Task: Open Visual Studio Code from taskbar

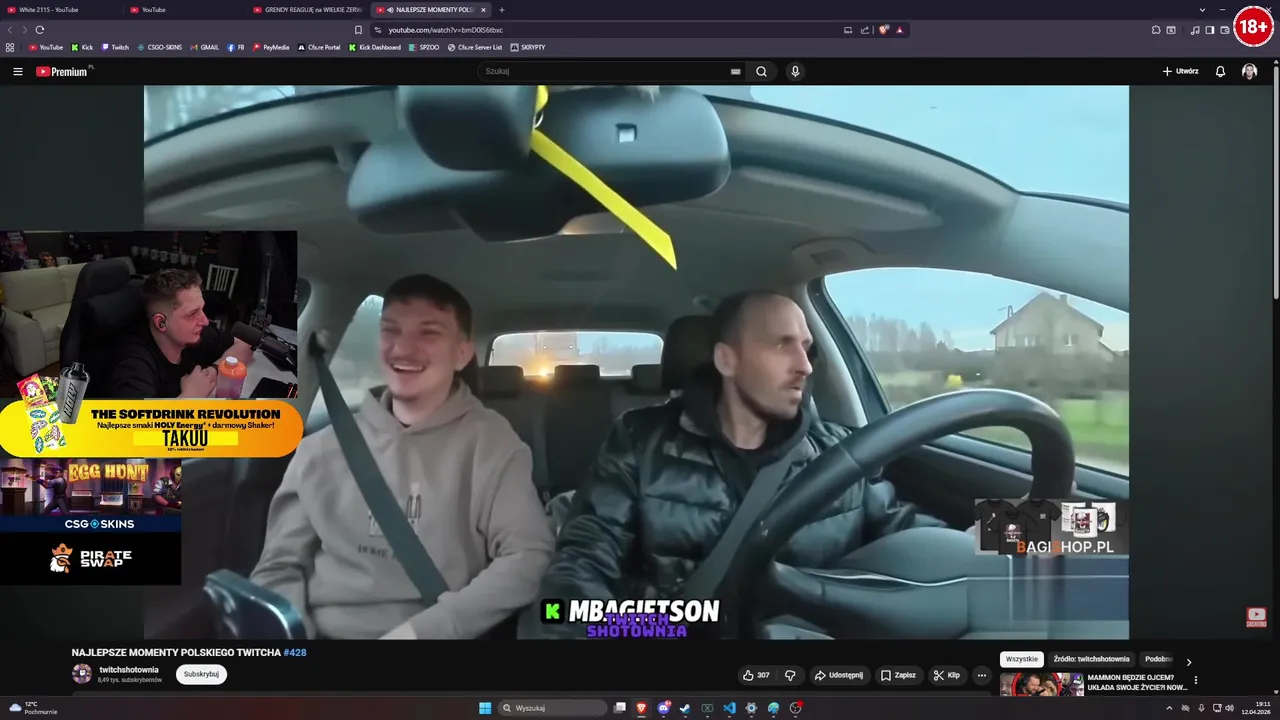Action: pos(729,708)
